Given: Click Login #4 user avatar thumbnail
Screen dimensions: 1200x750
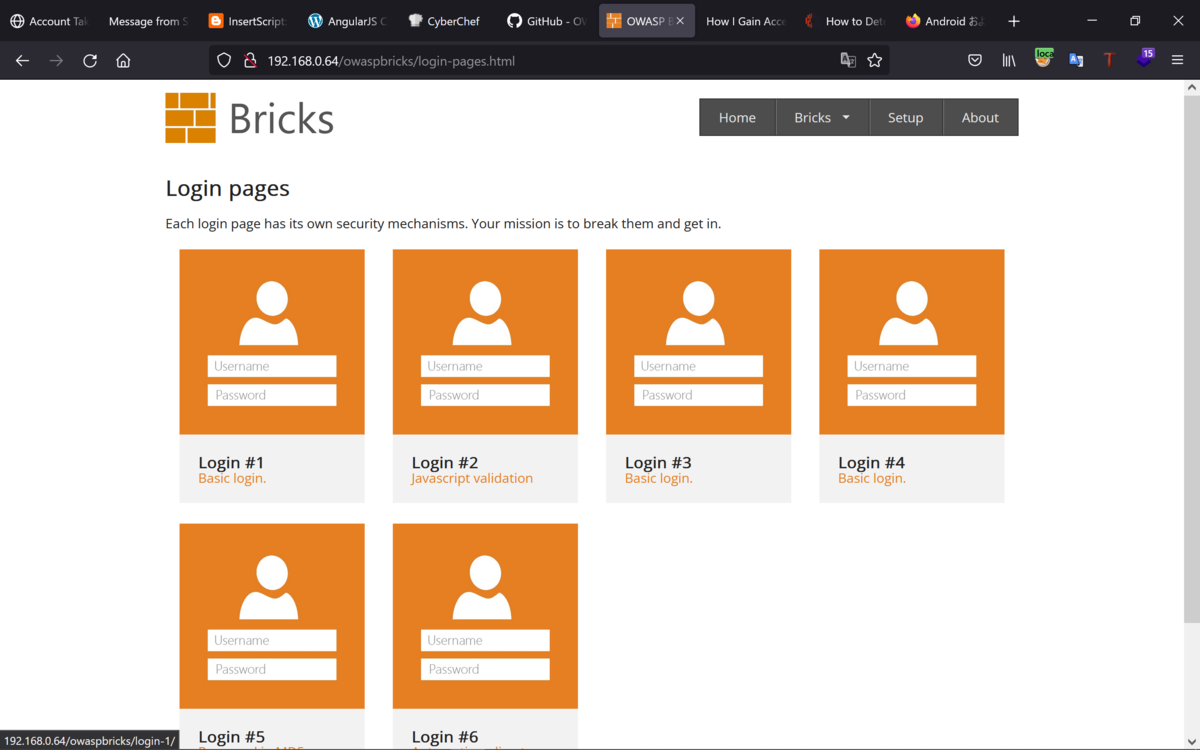Looking at the screenshot, I should click(x=911, y=342).
